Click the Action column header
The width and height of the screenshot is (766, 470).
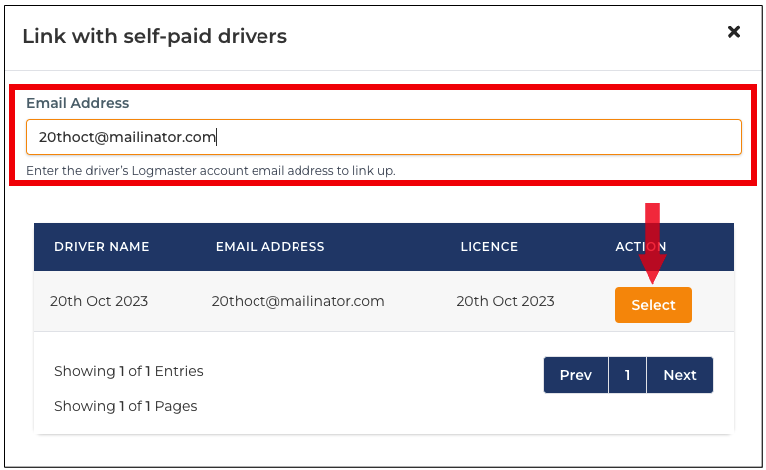(x=640, y=247)
